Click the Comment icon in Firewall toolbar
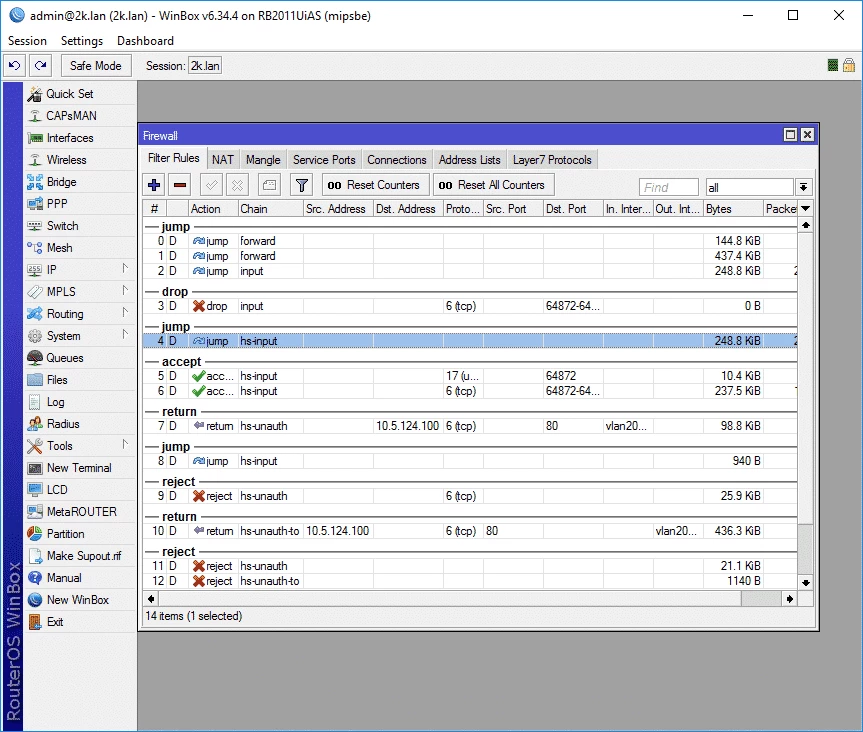Image resolution: width=863 pixels, height=732 pixels. 268,185
